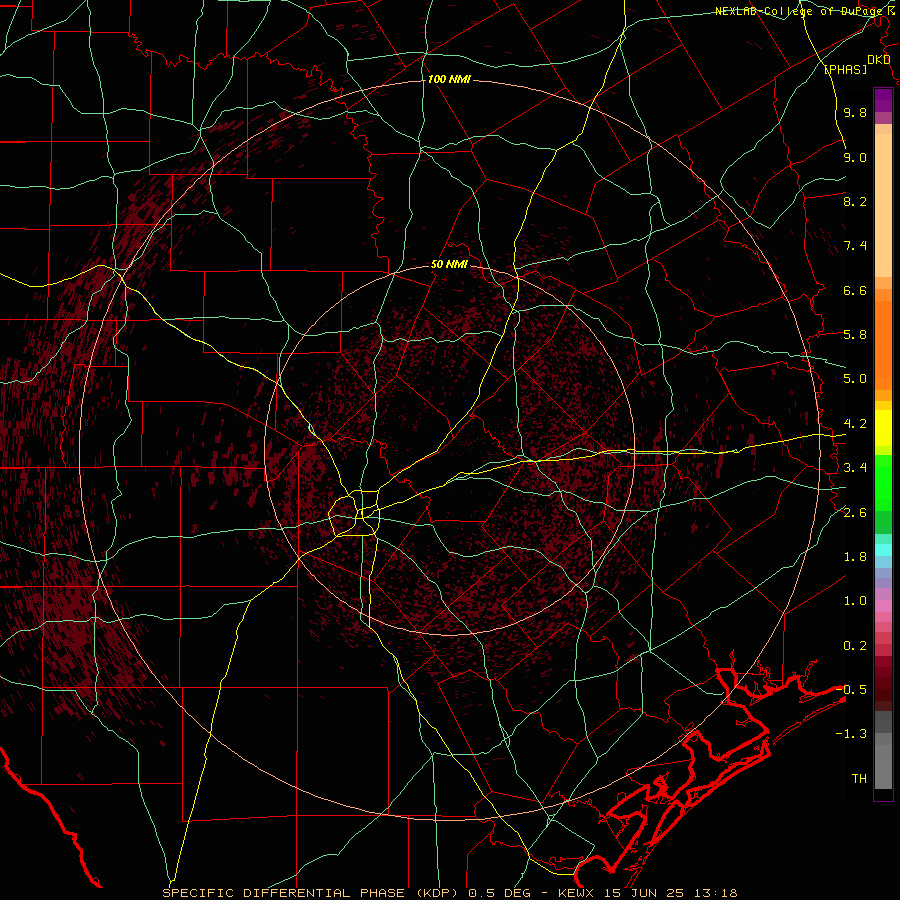The height and width of the screenshot is (900, 900).
Task: Select the 5.8 legend value
Action: click(x=855, y=335)
